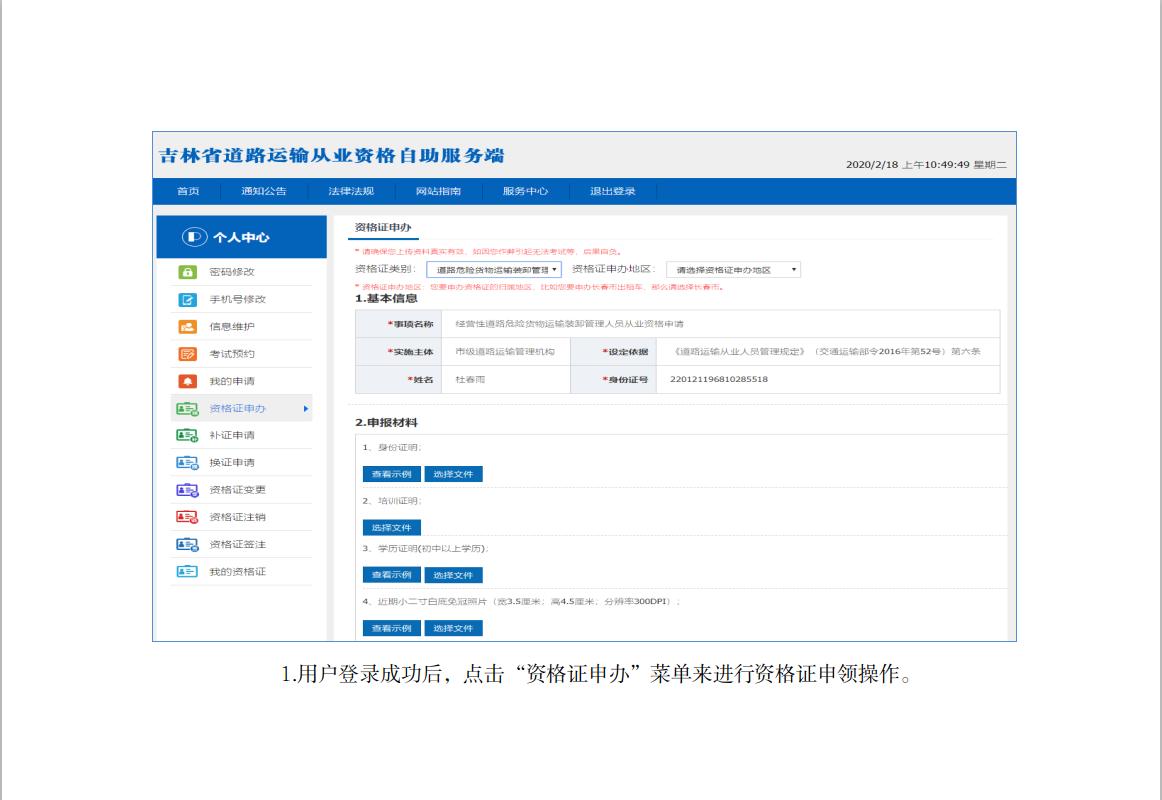
Task: Click 查看示例 under 近期小二寸白底免冠照片
Action: point(391,628)
